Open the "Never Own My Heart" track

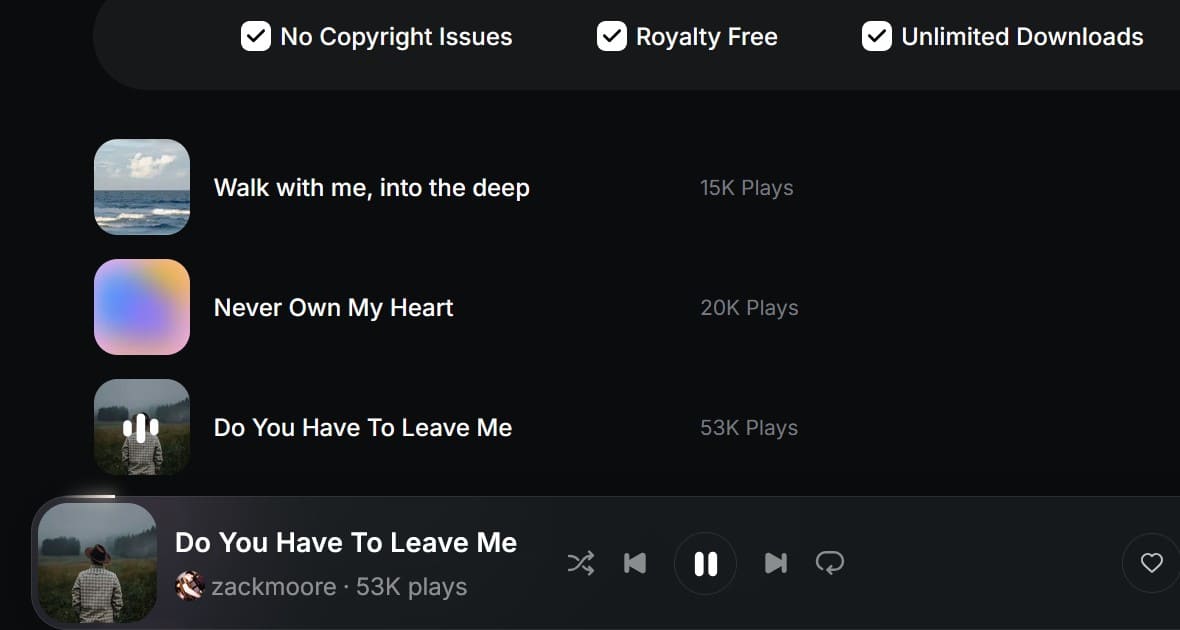[x=333, y=308]
